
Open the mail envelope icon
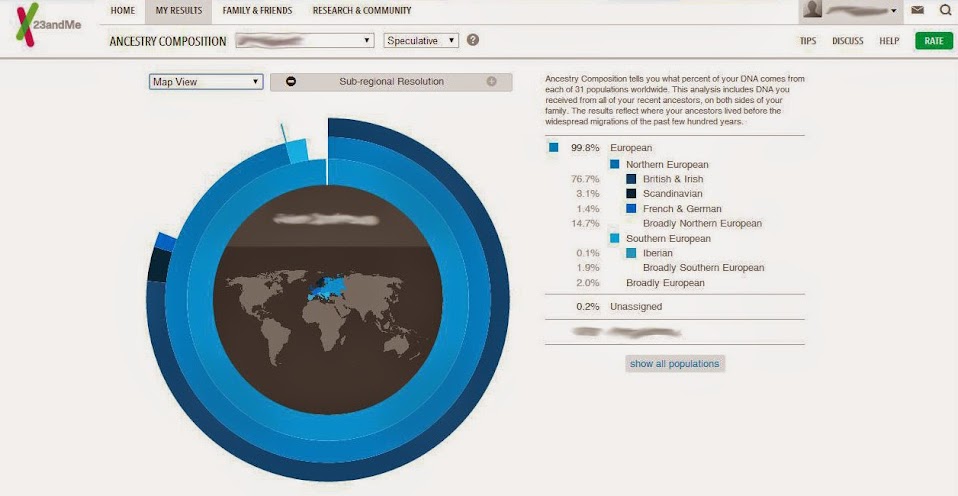point(917,10)
